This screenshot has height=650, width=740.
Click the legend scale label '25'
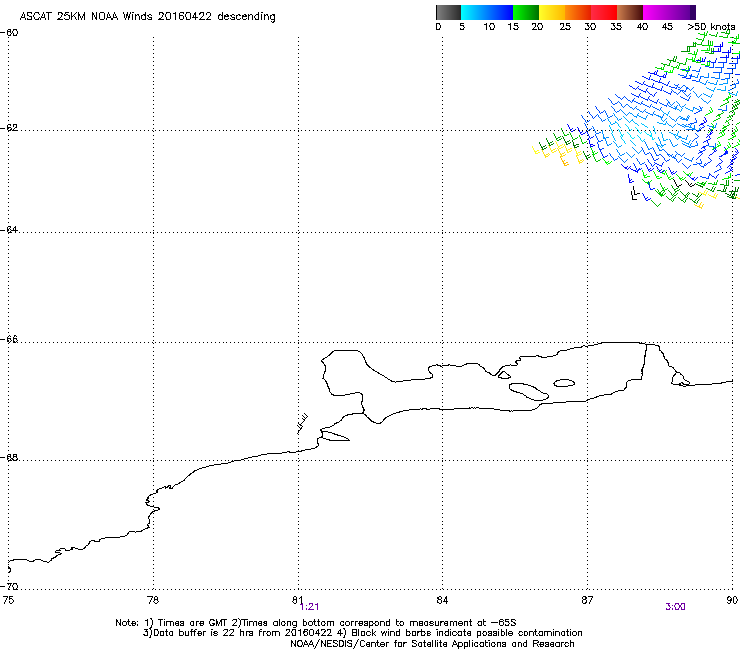565,27
